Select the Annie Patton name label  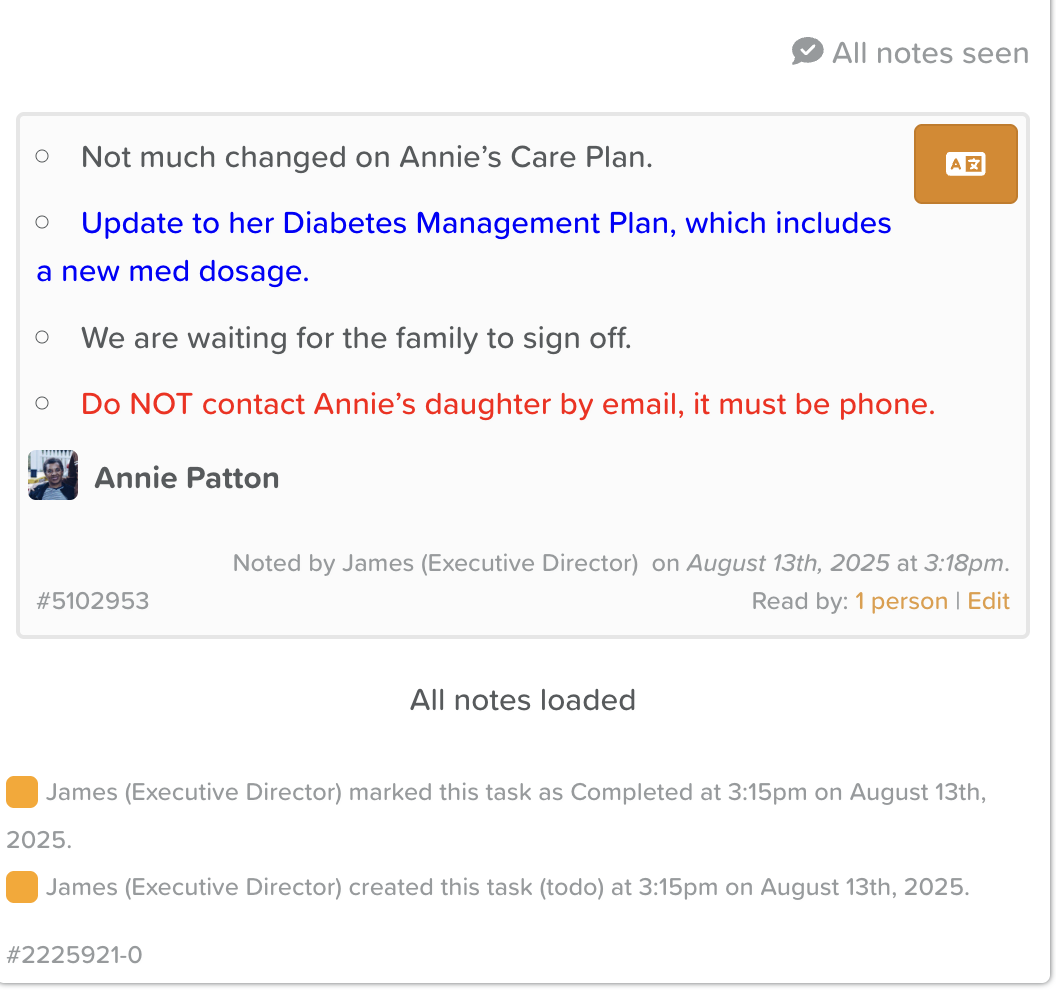point(187,477)
